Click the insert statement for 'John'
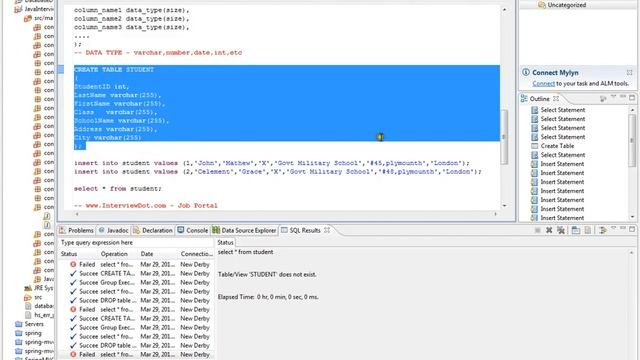The height and width of the screenshot is (360, 640). (x=272, y=163)
